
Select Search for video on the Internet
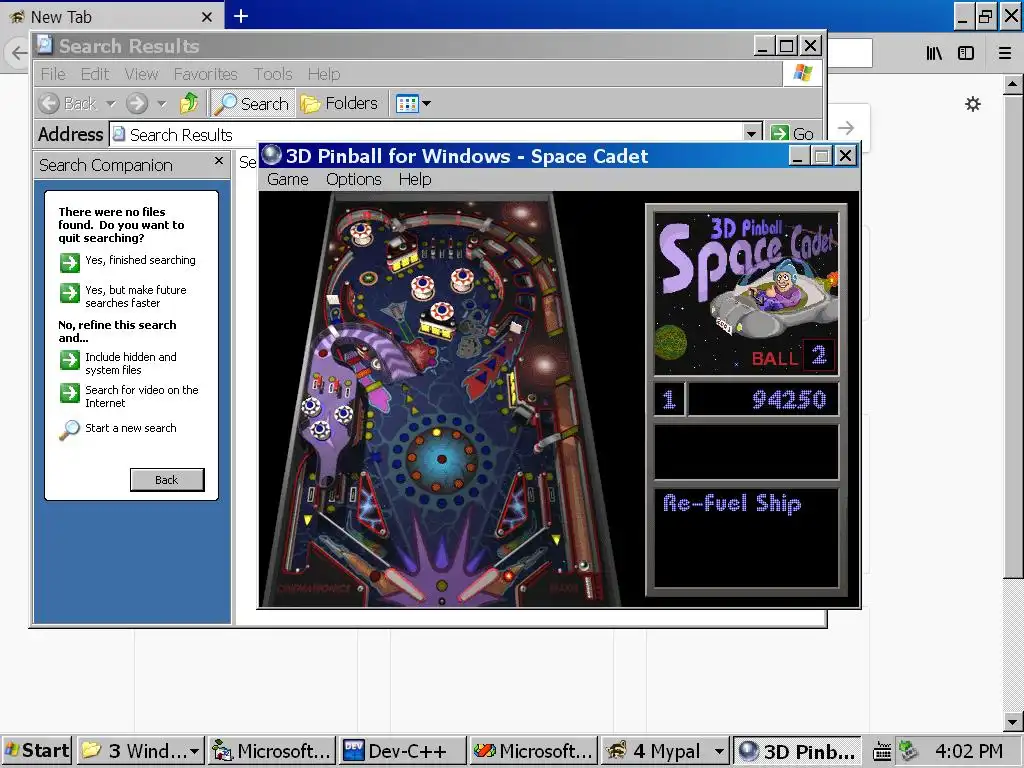(142, 396)
